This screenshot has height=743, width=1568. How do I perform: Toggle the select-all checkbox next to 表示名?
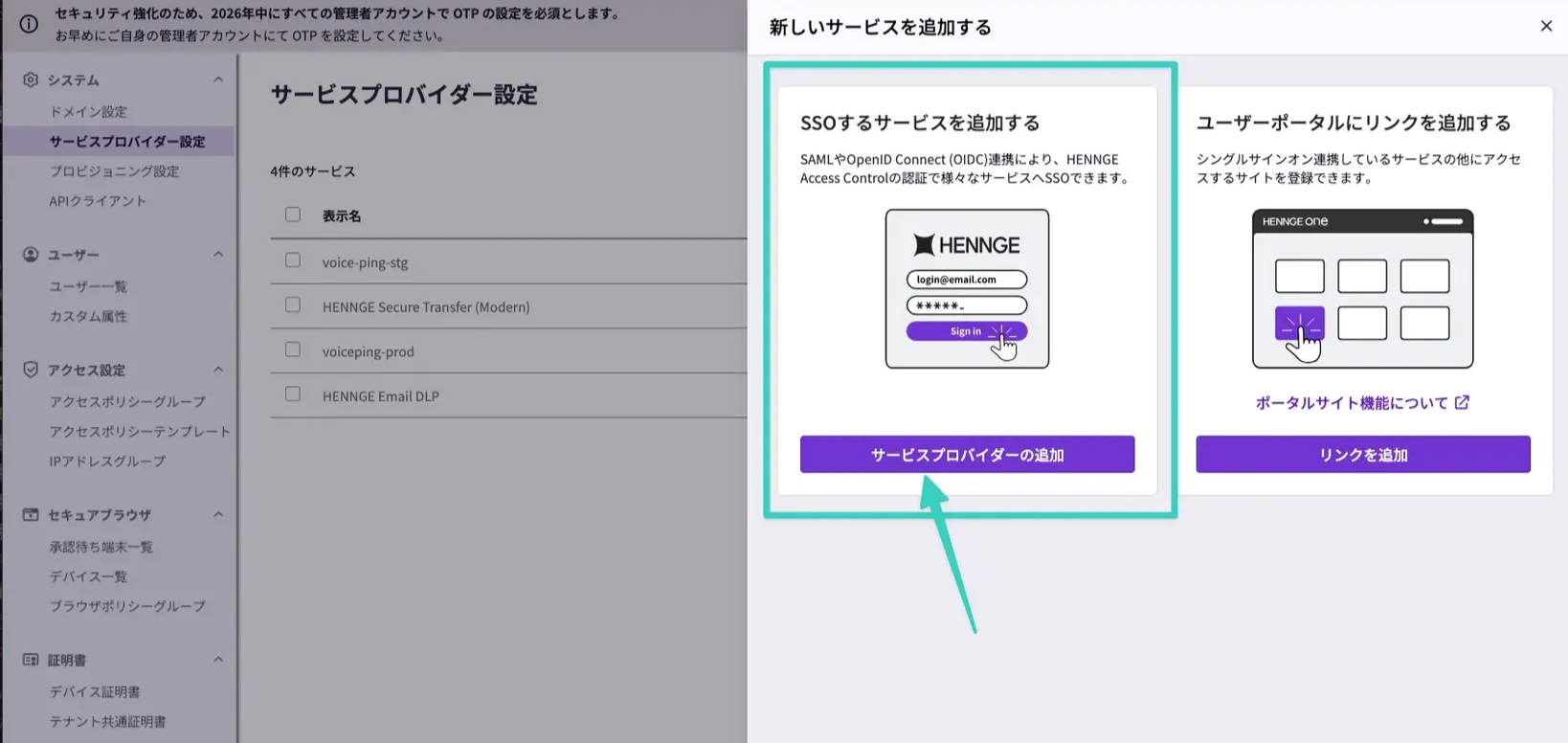tap(293, 214)
